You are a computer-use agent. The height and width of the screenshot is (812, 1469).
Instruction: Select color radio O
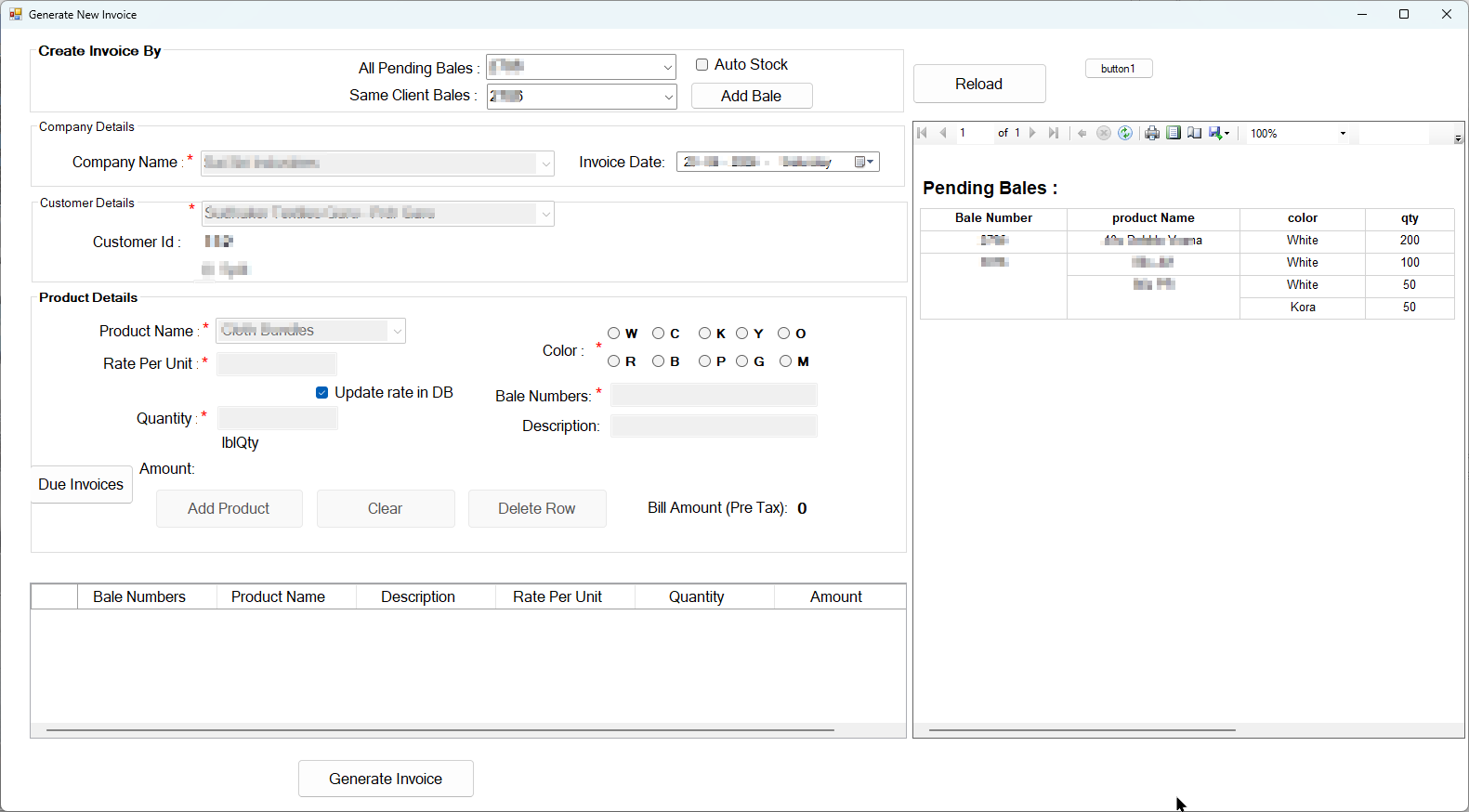(784, 333)
